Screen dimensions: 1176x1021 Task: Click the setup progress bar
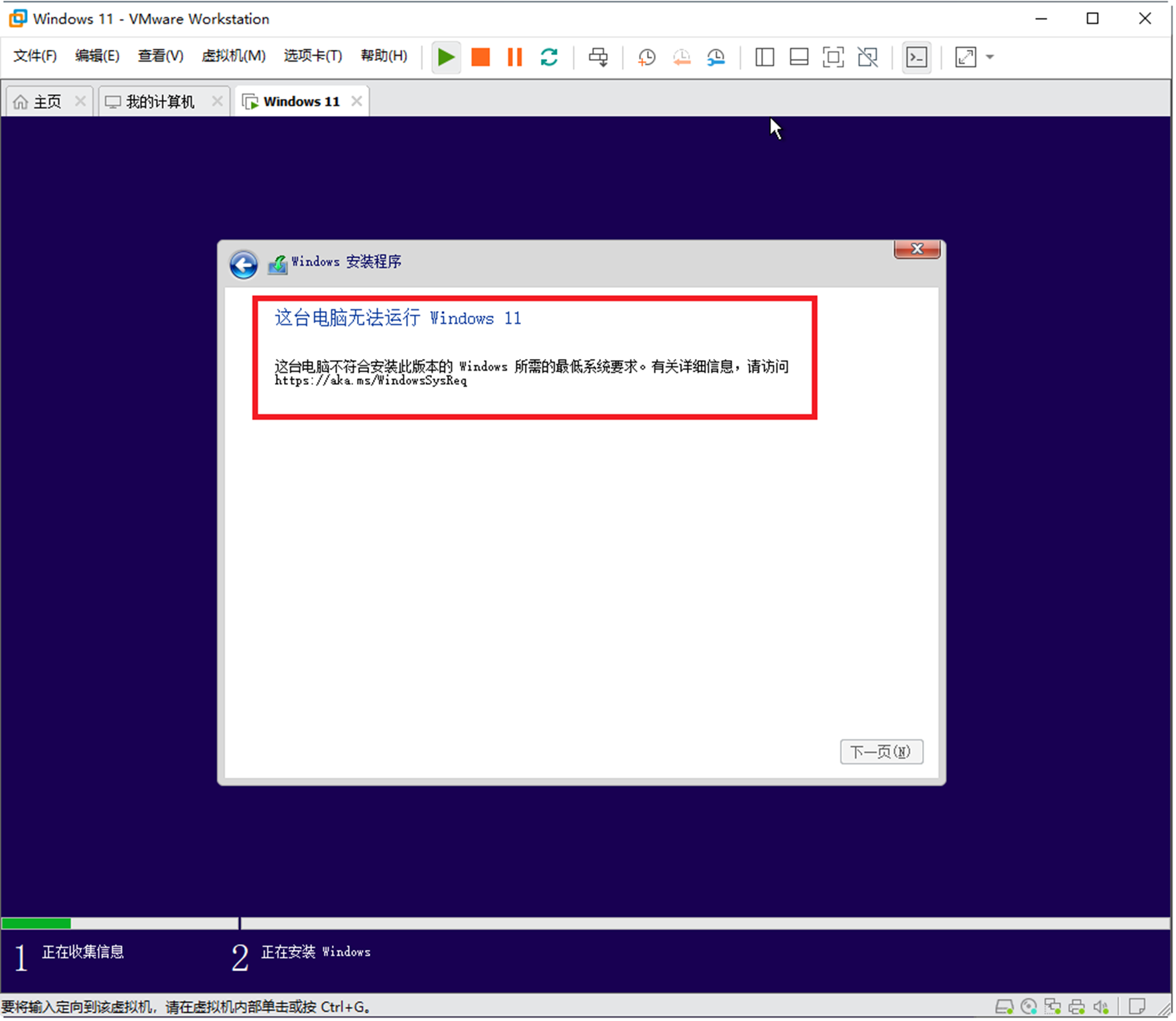585,925
